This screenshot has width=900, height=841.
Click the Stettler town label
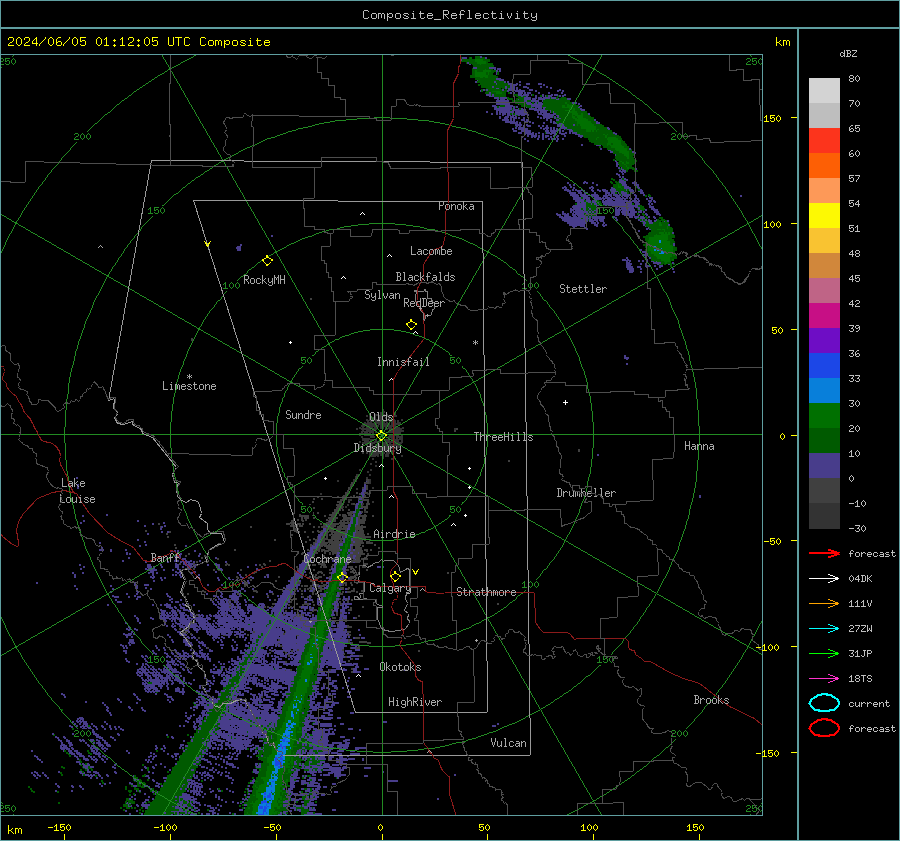pos(583,289)
